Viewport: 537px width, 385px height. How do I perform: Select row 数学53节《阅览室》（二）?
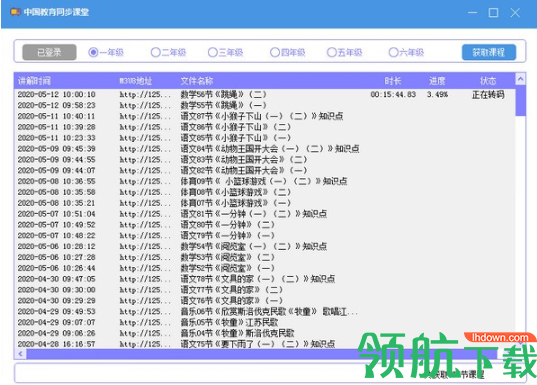265,257
